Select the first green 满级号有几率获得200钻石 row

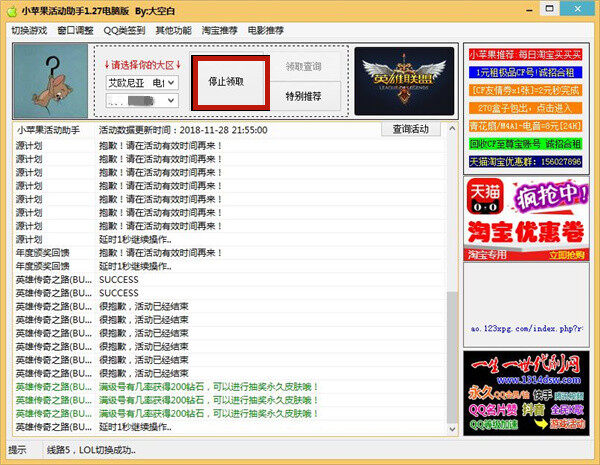pyautogui.click(x=230, y=387)
